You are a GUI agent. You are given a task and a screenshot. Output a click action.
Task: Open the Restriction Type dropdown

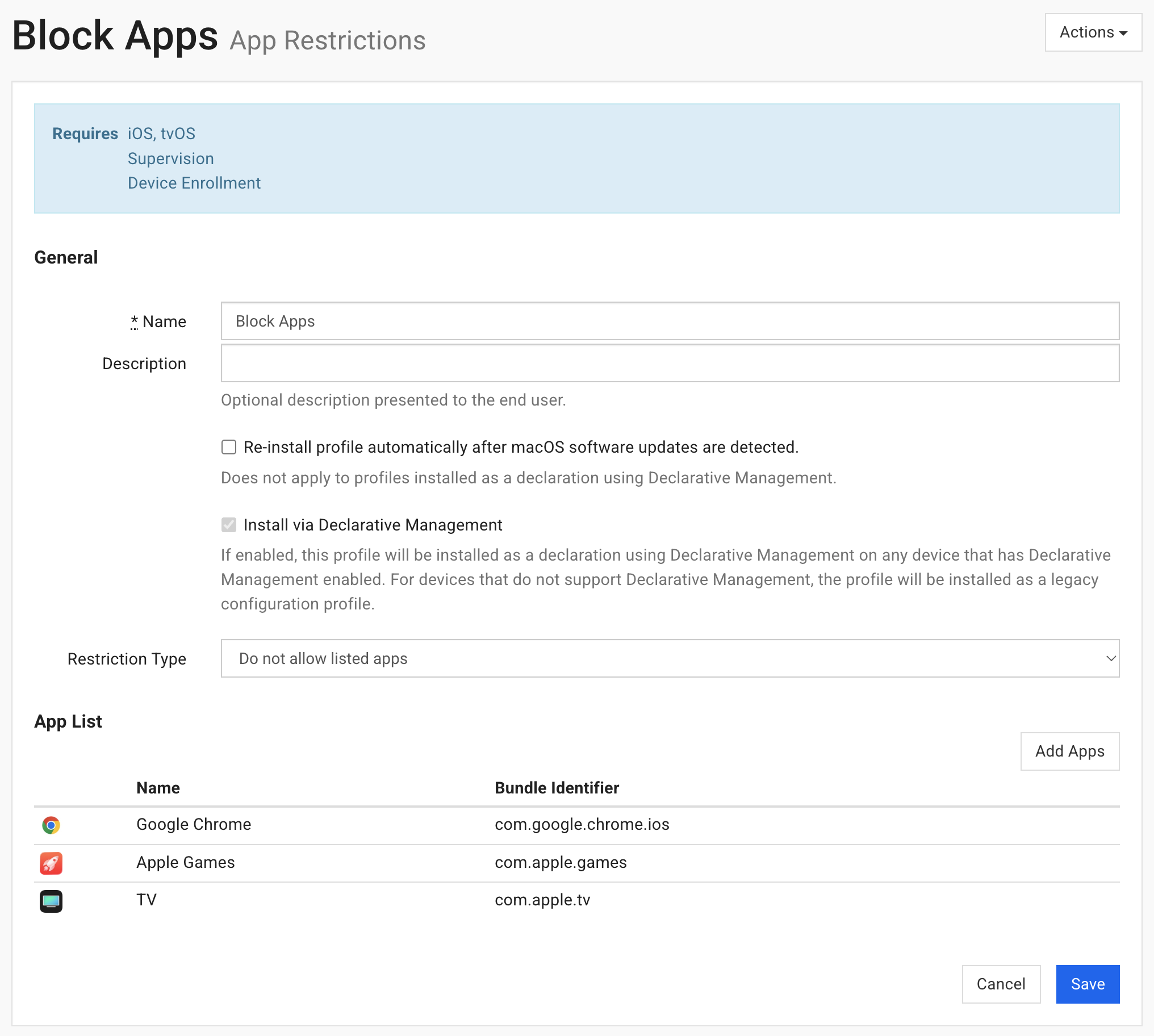coord(670,659)
